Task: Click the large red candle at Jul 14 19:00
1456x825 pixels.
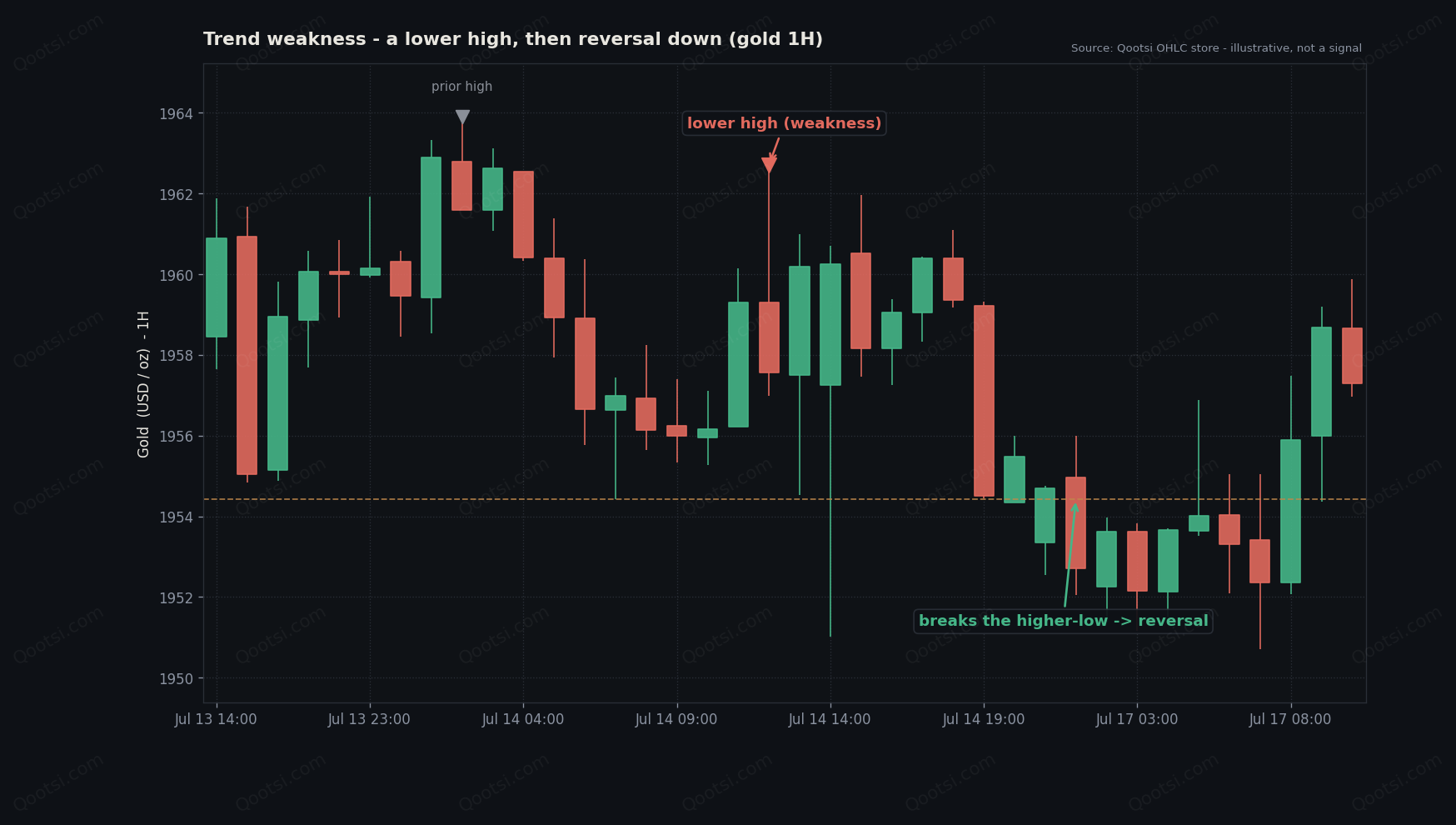Action: click(984, 400)
